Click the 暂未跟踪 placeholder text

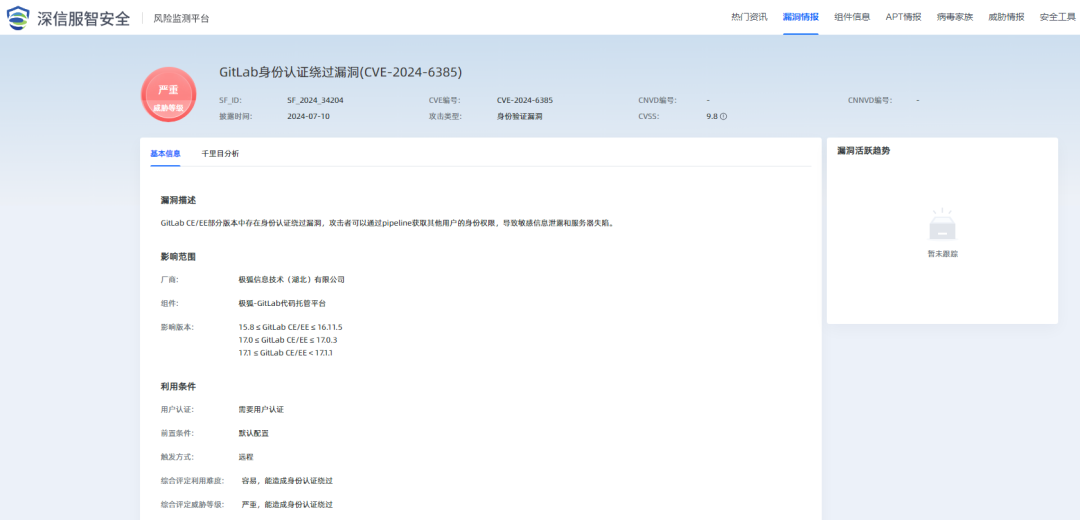coord(942,254)
